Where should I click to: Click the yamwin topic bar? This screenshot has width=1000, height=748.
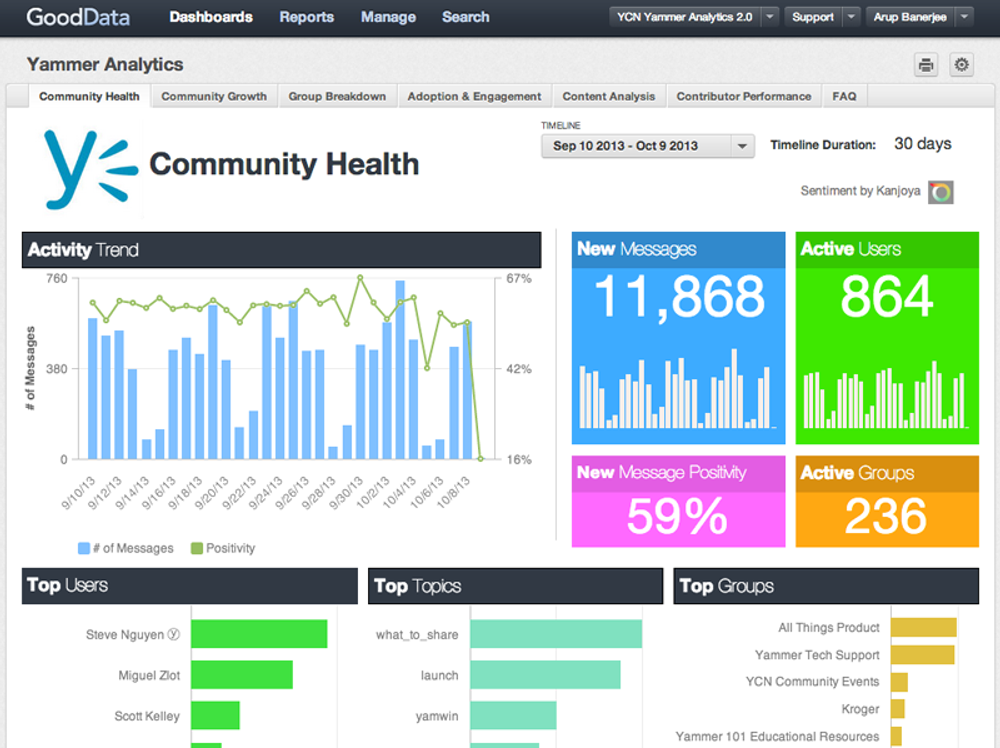tap(513, 715)
